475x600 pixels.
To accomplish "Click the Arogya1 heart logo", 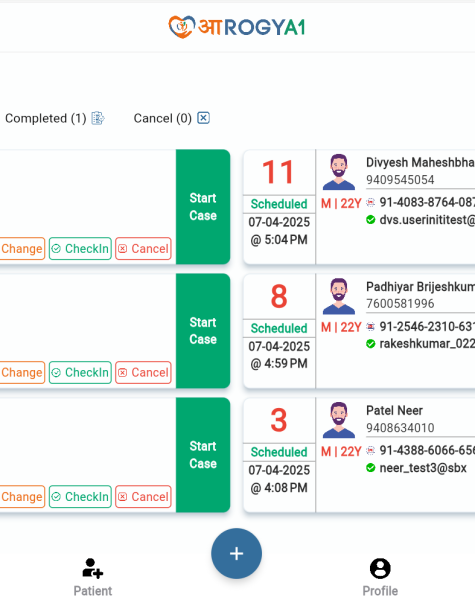I will (181, 27).
